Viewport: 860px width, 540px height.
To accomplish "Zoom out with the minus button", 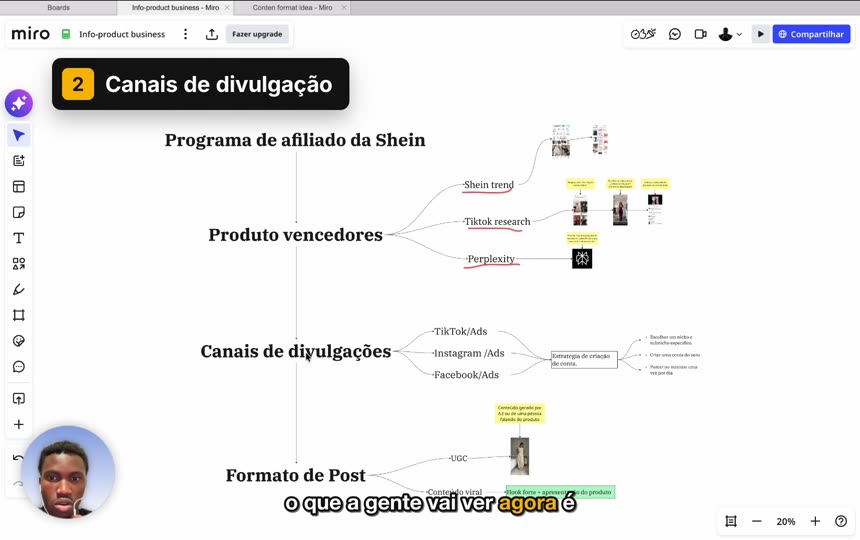I will 756,521.
